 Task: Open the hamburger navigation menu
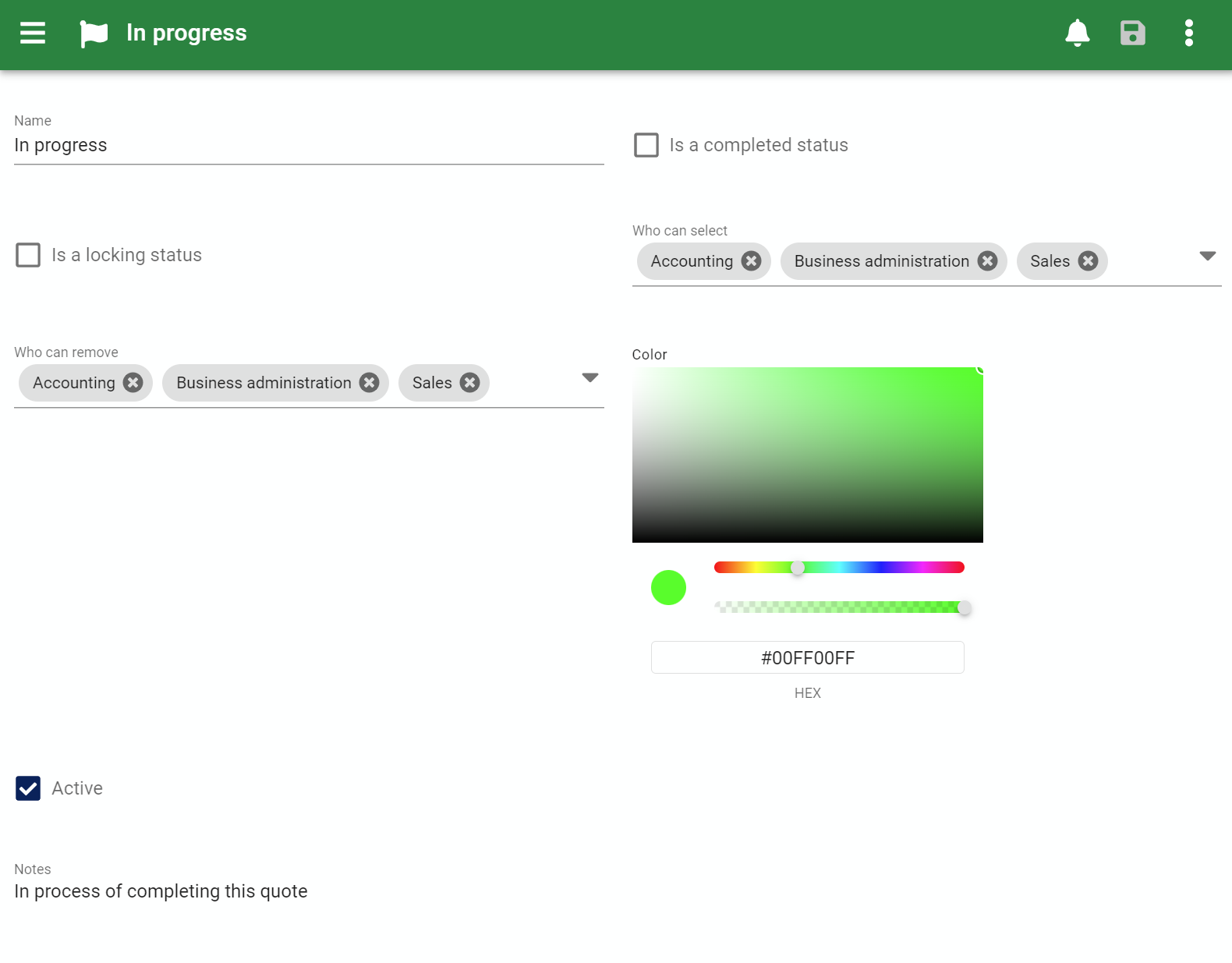33,33
